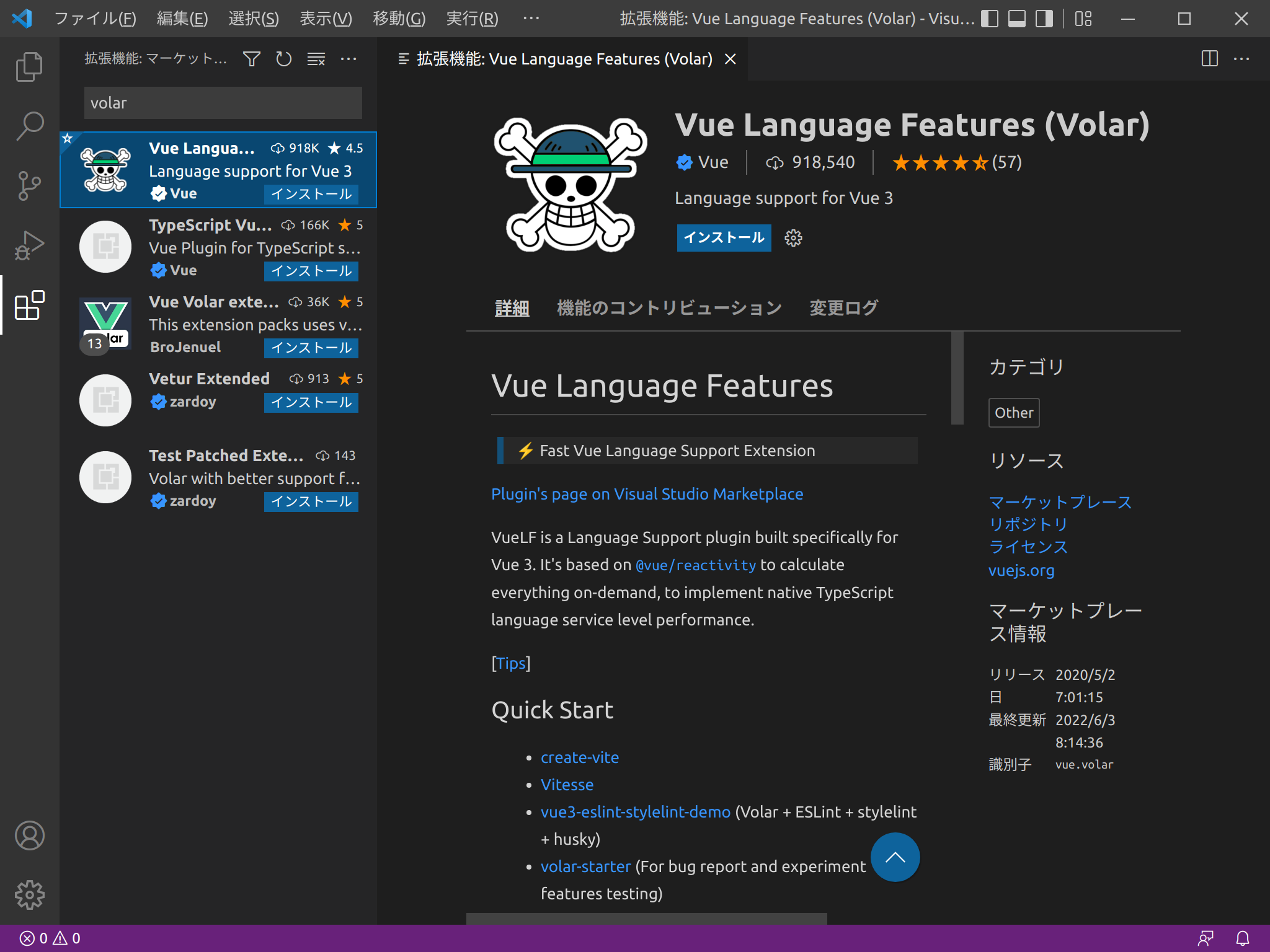Viewport: 1270px width, 952px height.
Task: Expand the hidden menu items ellipsis
Action: (531, 19)
